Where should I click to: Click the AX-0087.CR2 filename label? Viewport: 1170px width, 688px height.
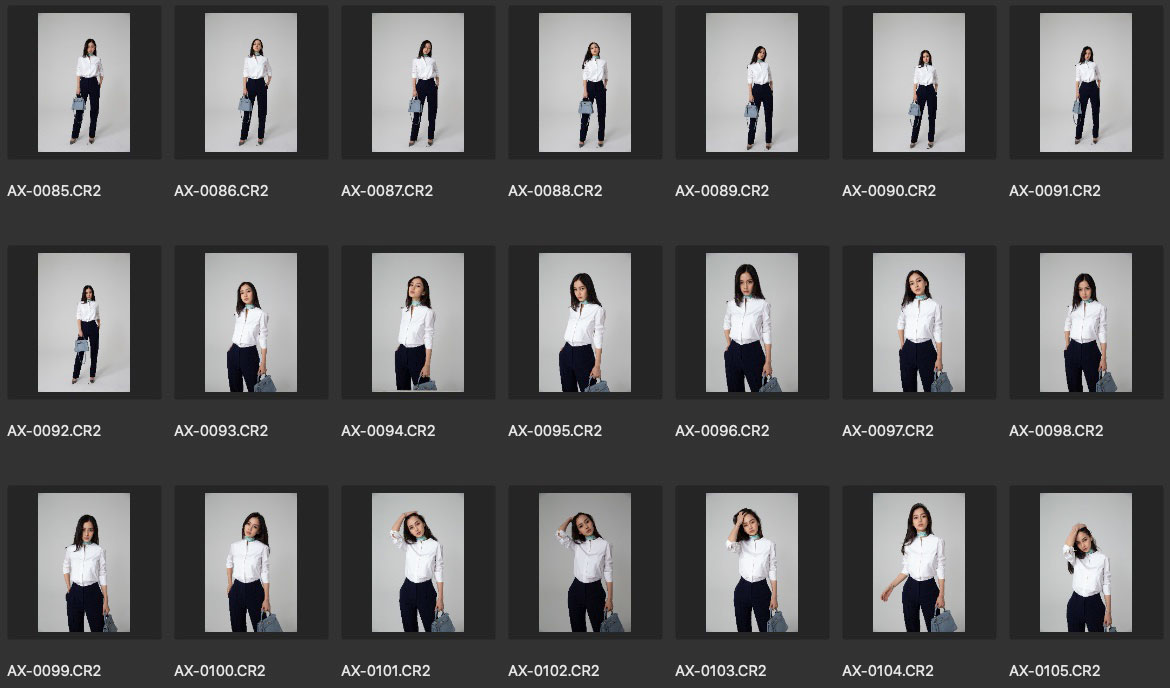[x=387, y=191]
